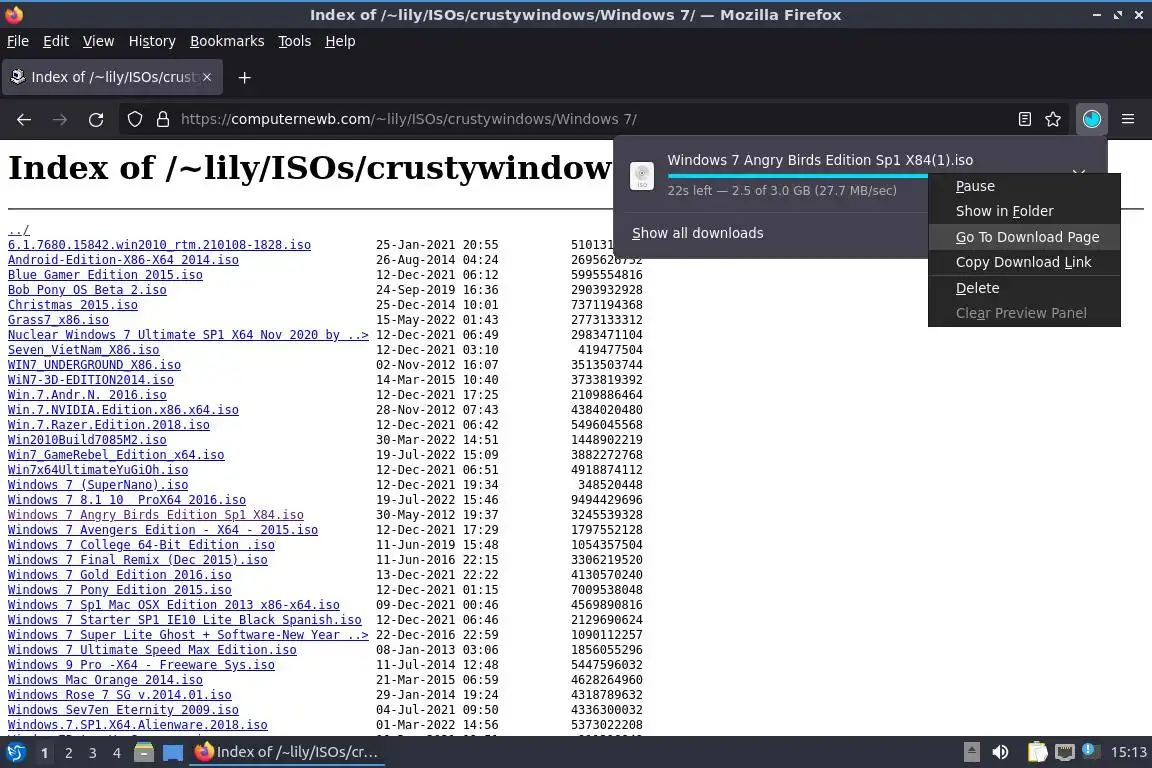The width and height of the screenshot is (1152, 768).
Task: Open Win.7.Razer.Edition.2018.iso
Action: pyautogui.click(x=109, y=425)
